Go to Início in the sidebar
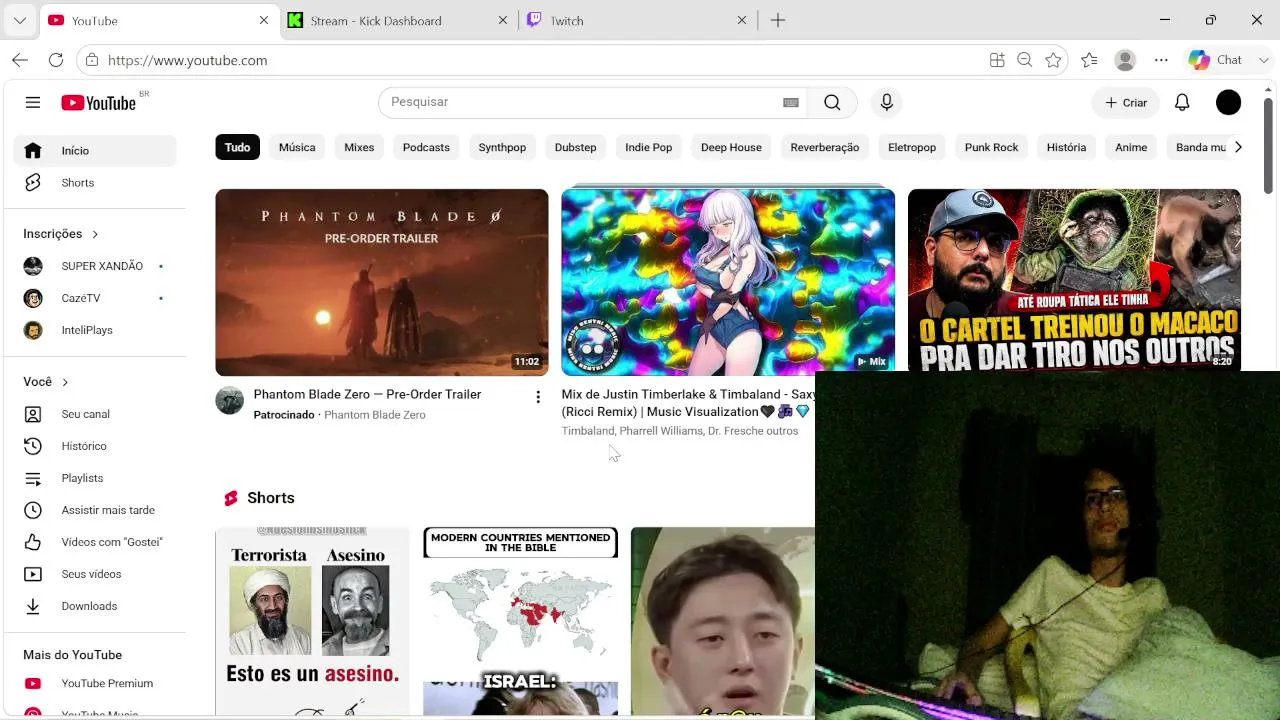1280x720 pixels. 95,151
